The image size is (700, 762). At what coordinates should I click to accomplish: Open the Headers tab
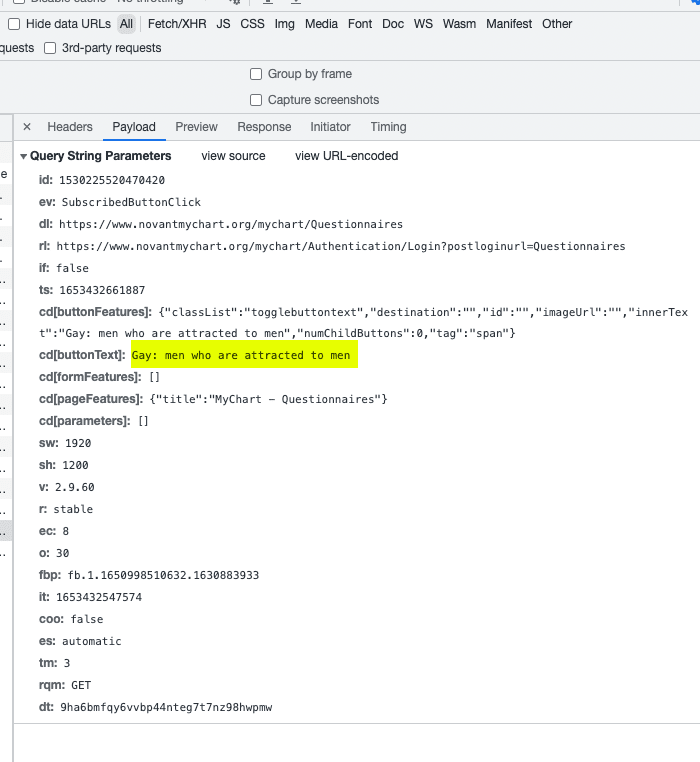coord(70,127)
